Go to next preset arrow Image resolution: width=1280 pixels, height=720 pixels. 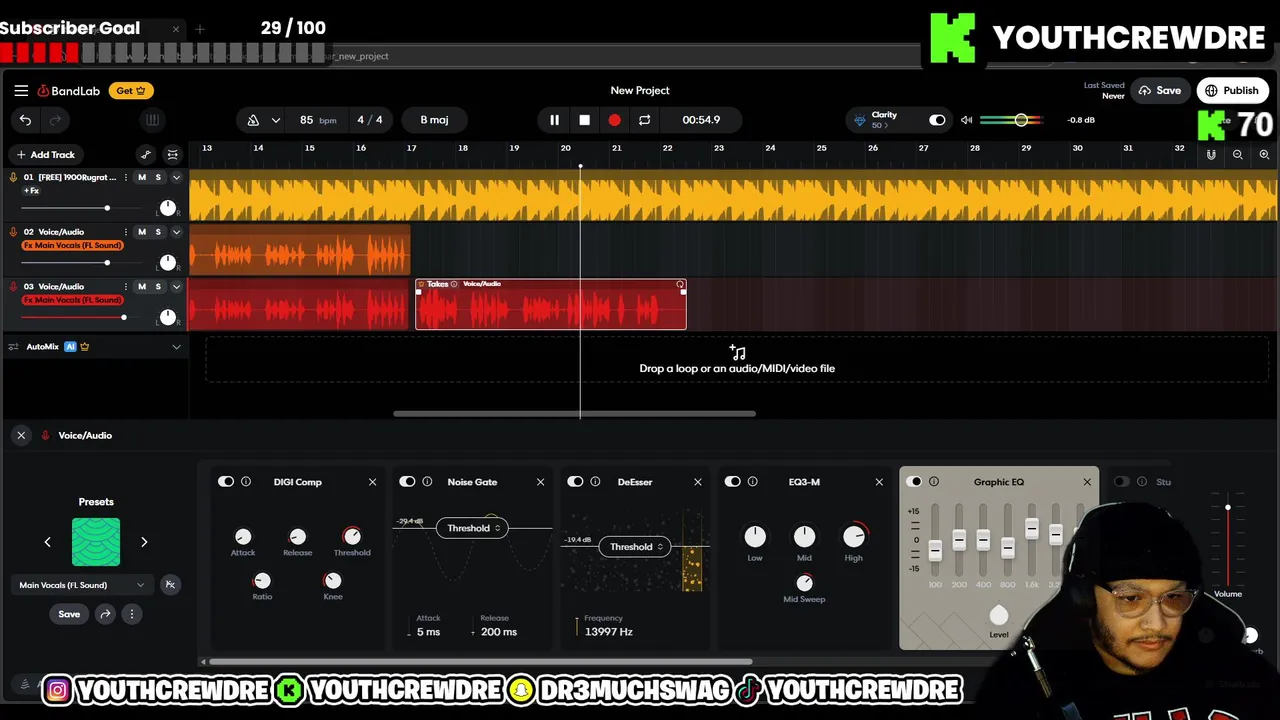(144, 542)
